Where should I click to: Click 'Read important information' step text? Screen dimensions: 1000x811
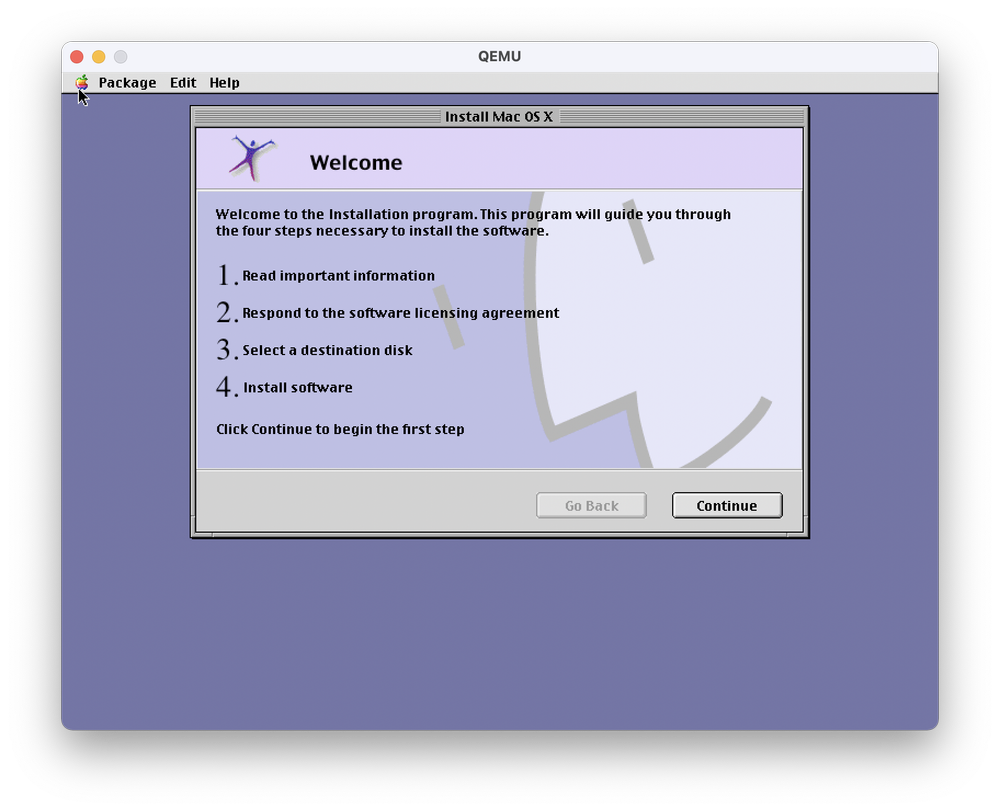coord(339,275)
